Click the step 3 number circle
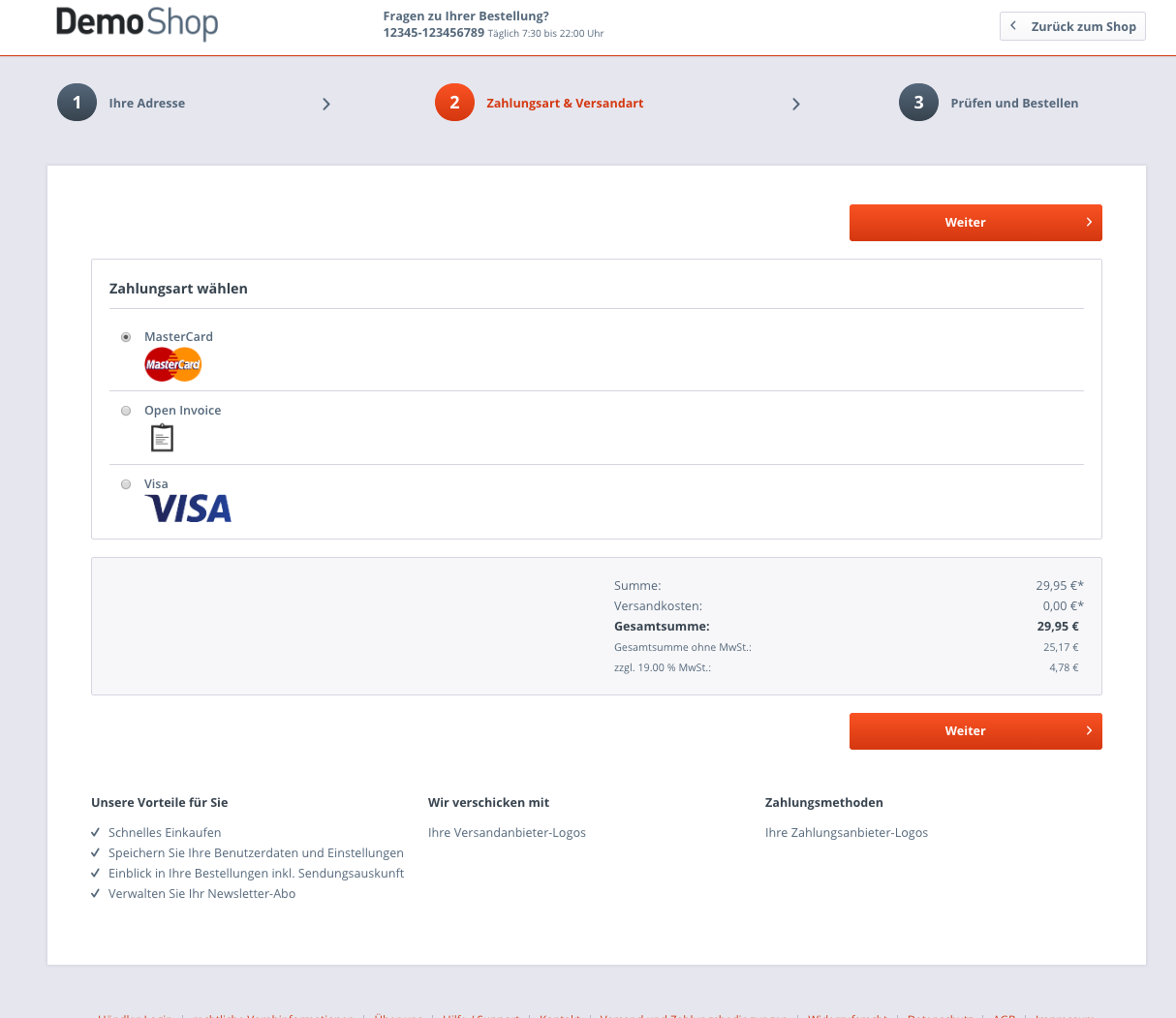This screenshot has width=1176, height=1018. 918,103
